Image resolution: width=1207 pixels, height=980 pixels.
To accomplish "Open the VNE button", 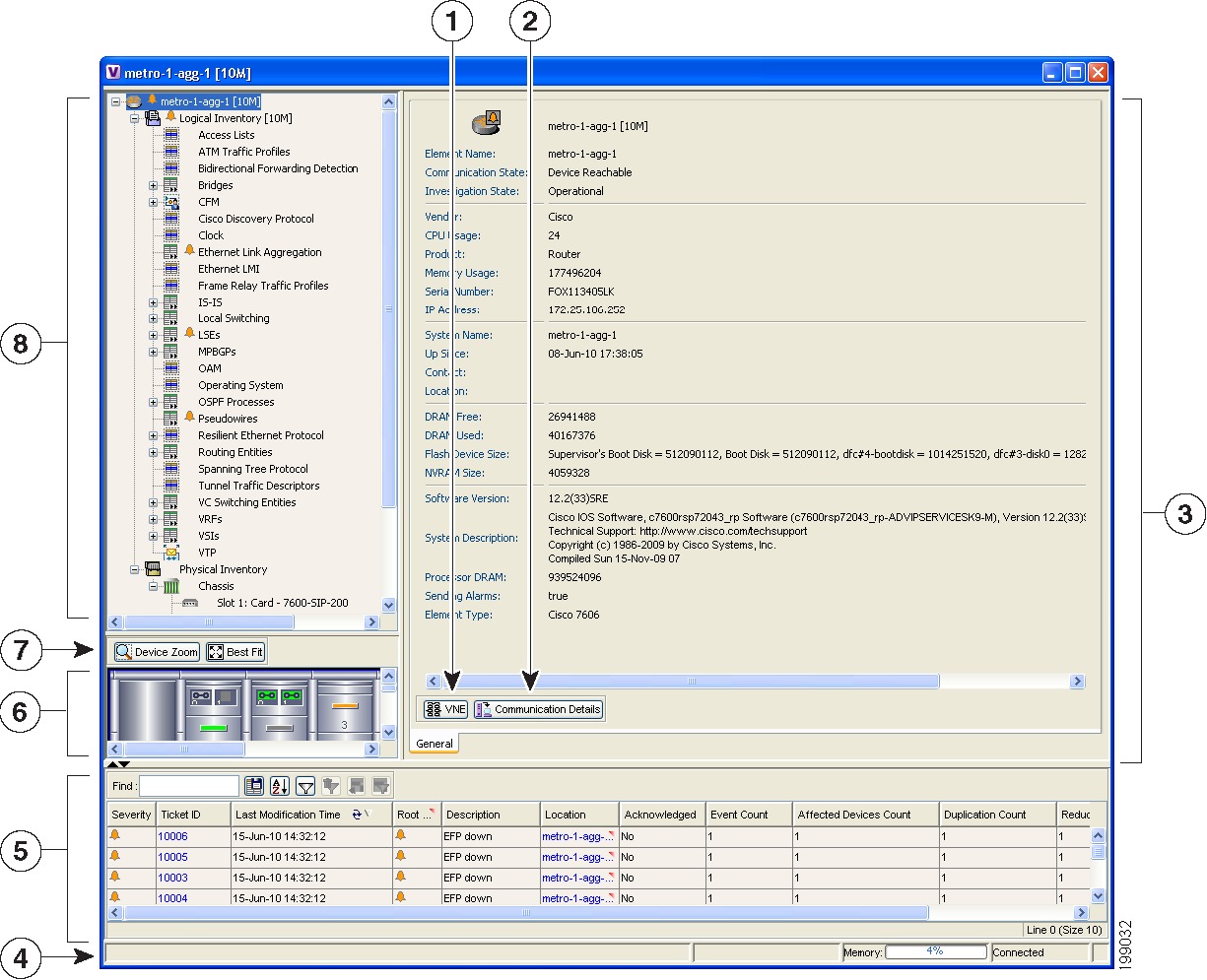I will [x=445, y=709].
